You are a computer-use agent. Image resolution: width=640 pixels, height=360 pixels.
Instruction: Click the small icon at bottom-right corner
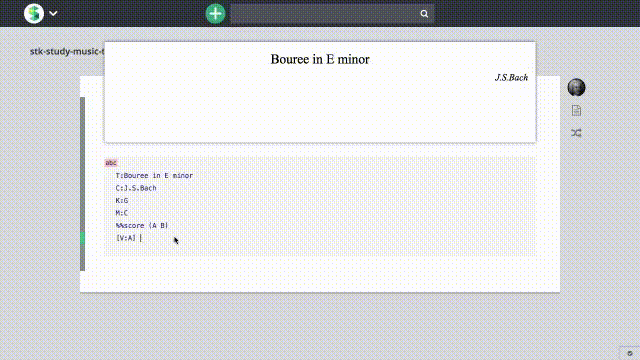coord(630,353)
